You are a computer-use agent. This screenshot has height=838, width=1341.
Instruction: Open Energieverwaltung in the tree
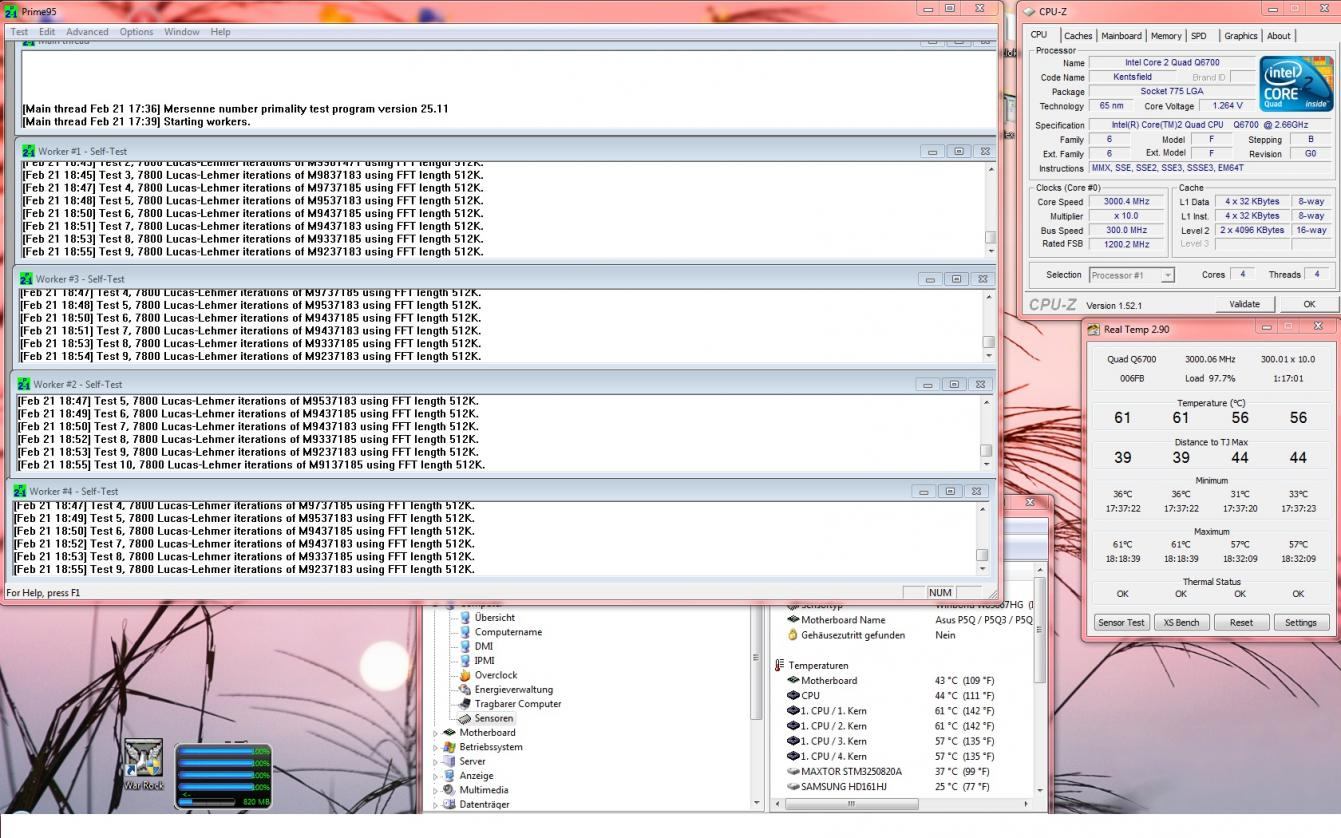tap(513, 689)
